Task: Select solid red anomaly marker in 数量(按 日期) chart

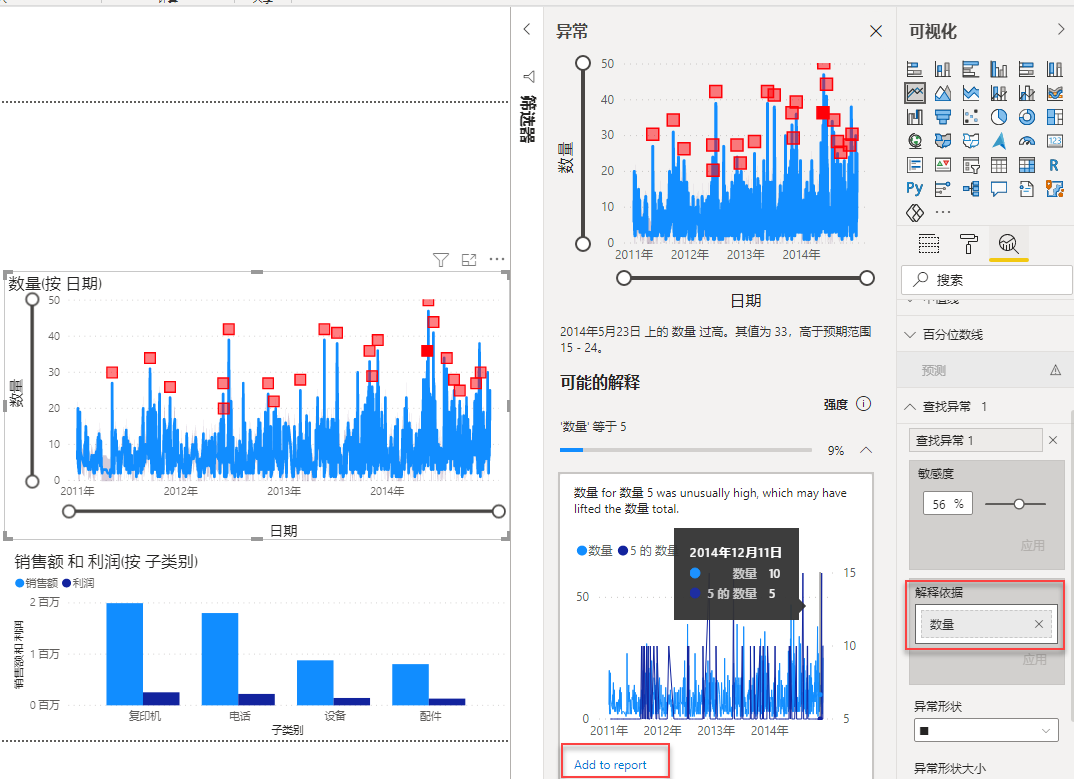Action: tap(427, 351)
